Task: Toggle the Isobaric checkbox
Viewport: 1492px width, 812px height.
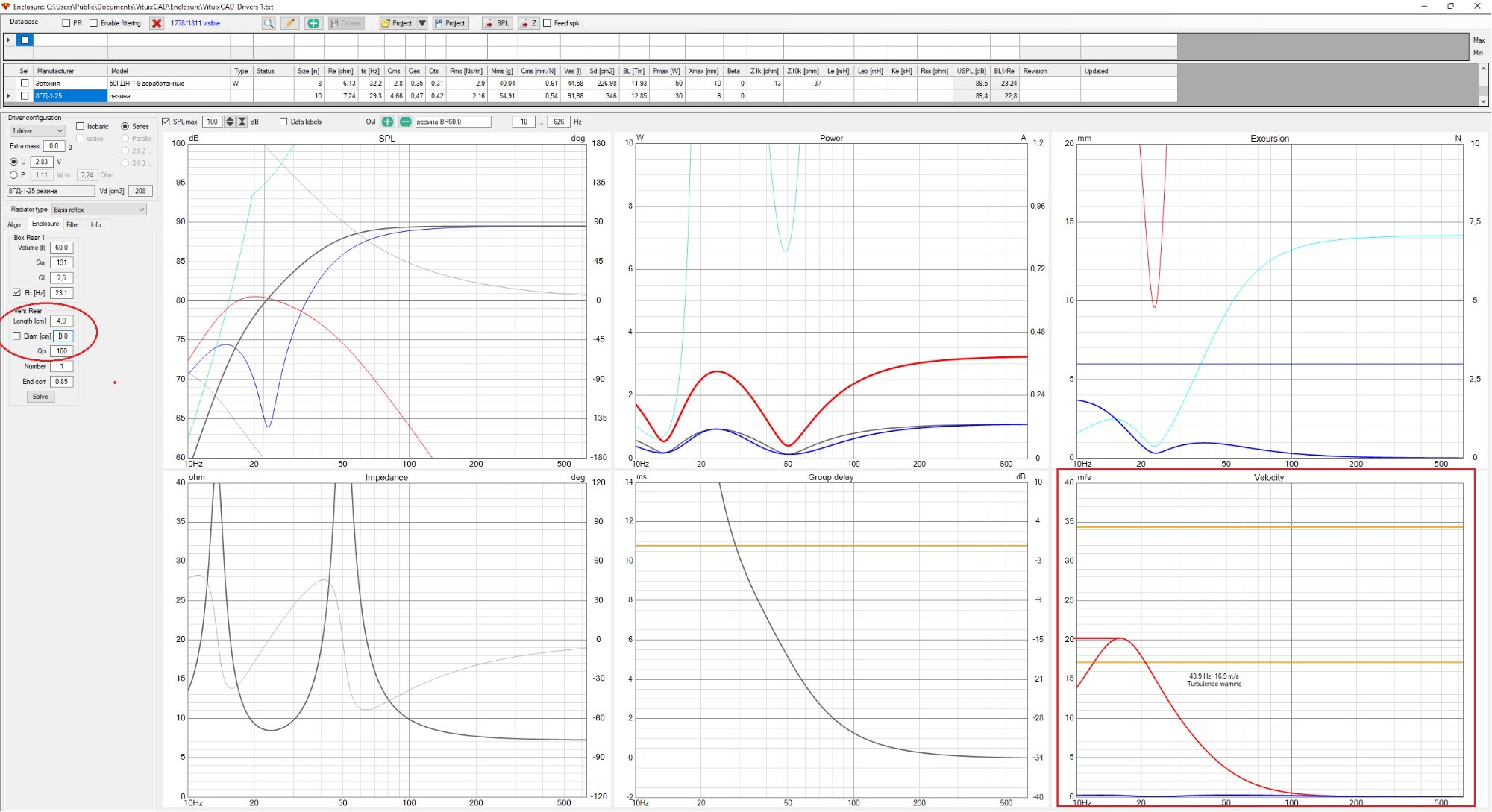Action: pos(81,126)
